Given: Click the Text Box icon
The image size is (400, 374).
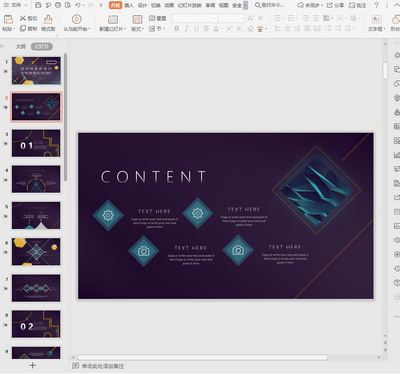Looking at the screenshot, I should tap(376, 19).
